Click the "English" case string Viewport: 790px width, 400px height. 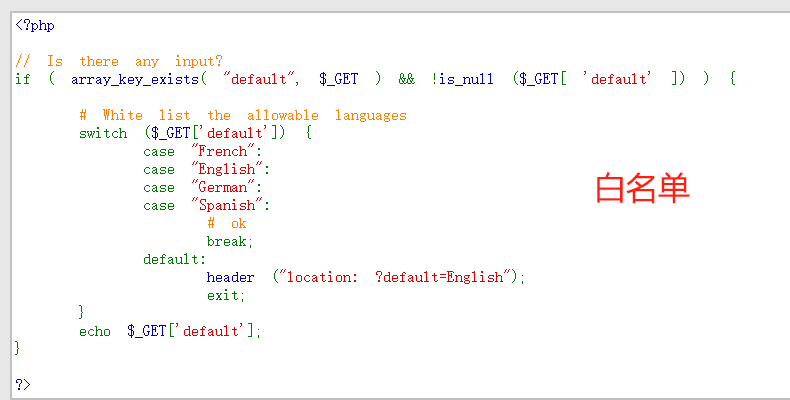227,169
